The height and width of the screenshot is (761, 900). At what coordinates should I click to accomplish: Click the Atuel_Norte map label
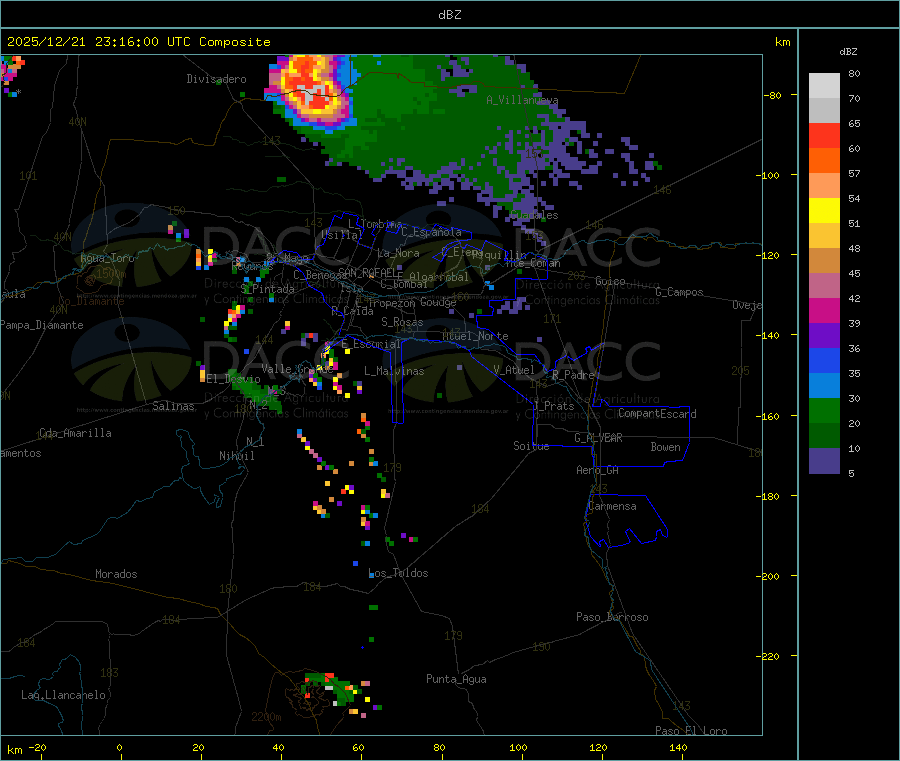tap(475, 336)
